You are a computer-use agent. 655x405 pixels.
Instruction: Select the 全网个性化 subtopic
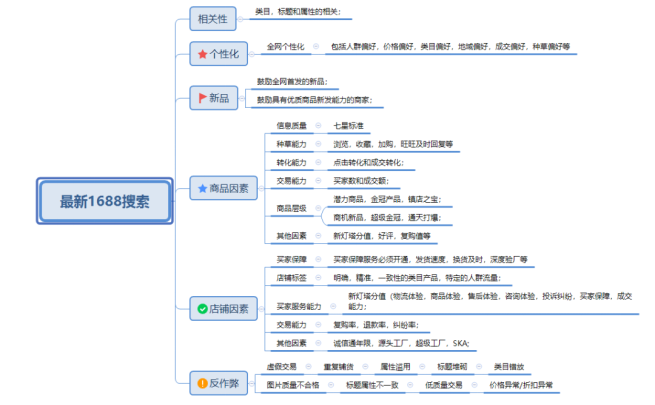285,46
